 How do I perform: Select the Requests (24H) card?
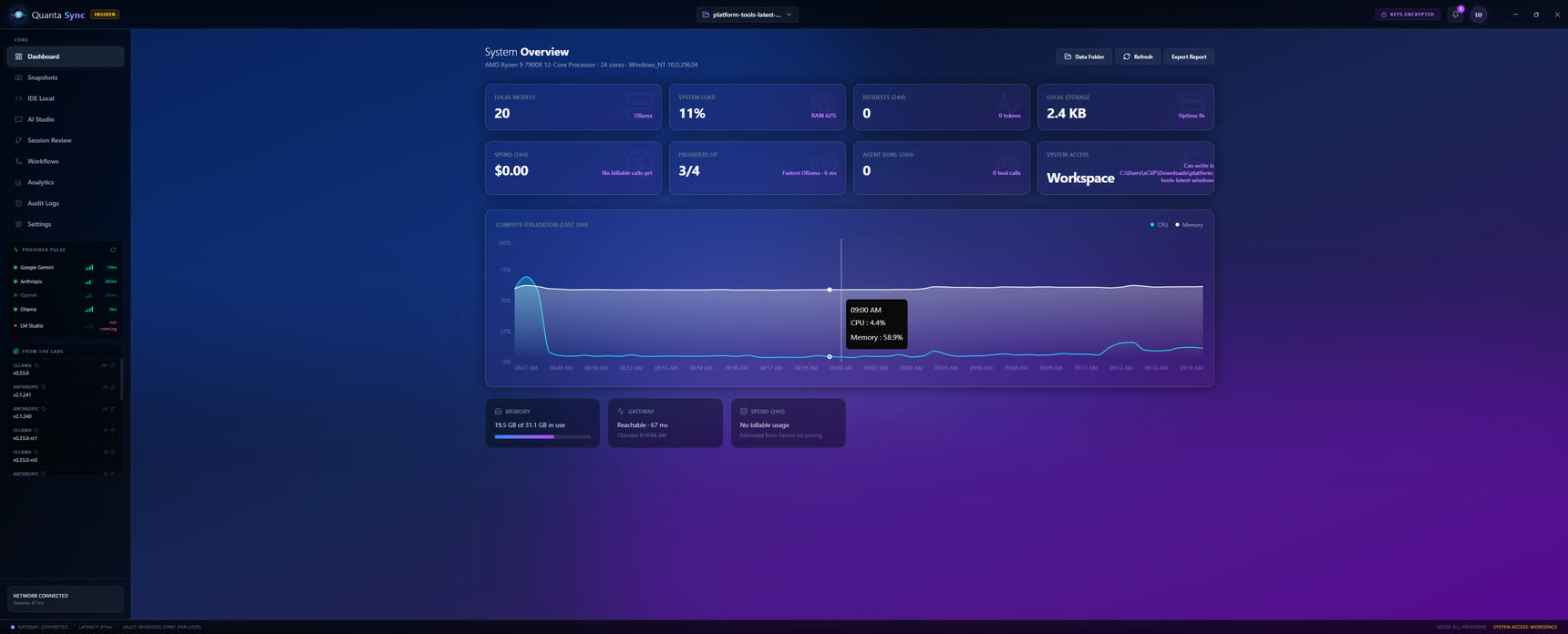(x=942, y=107)
